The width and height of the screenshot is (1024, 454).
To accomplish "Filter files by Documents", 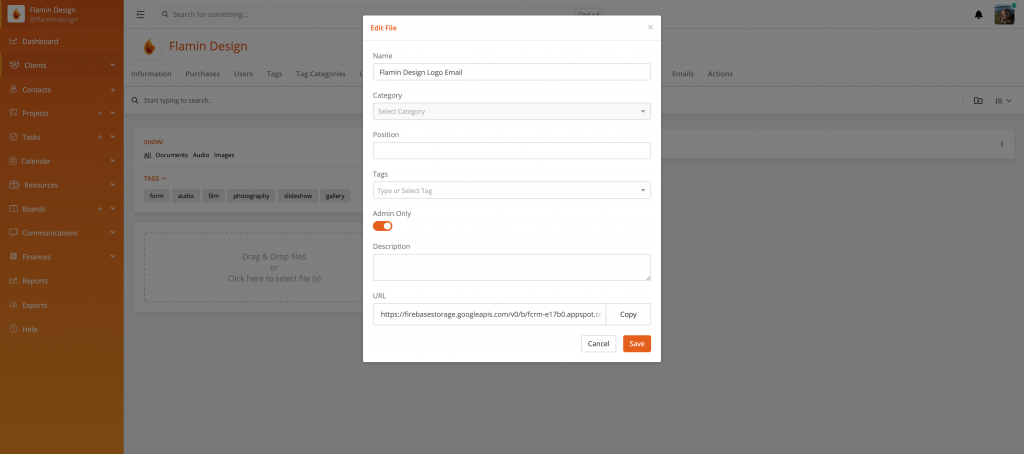I will 172,155.
